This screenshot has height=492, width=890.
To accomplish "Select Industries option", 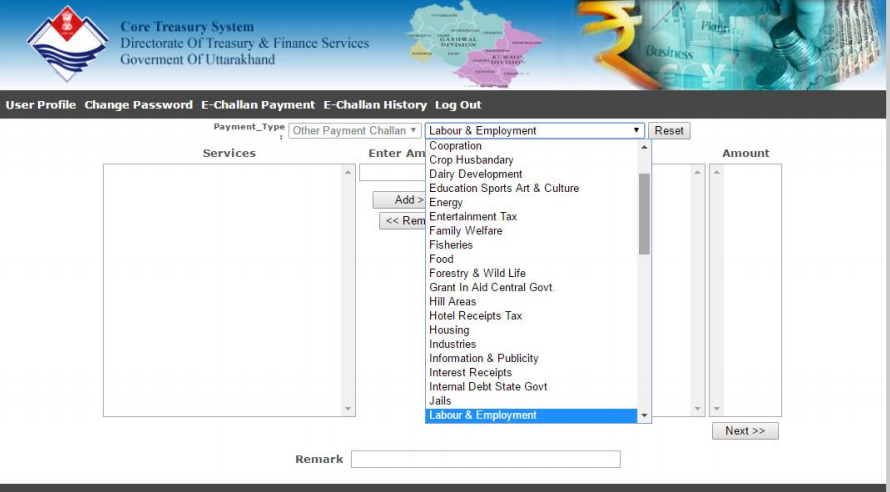I will [x=531, y=344].
